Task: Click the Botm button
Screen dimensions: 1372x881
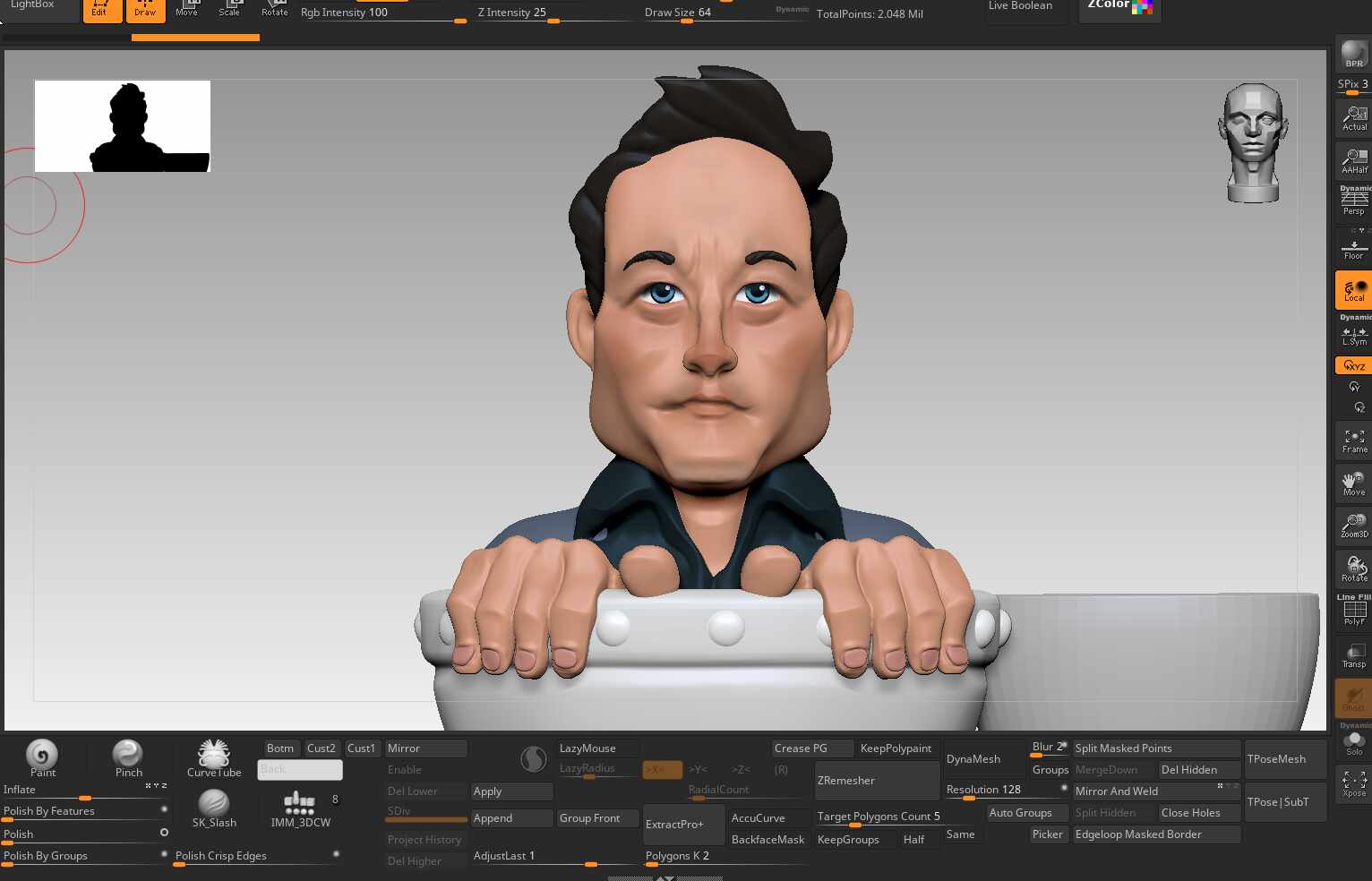Action: click(280, 748)
